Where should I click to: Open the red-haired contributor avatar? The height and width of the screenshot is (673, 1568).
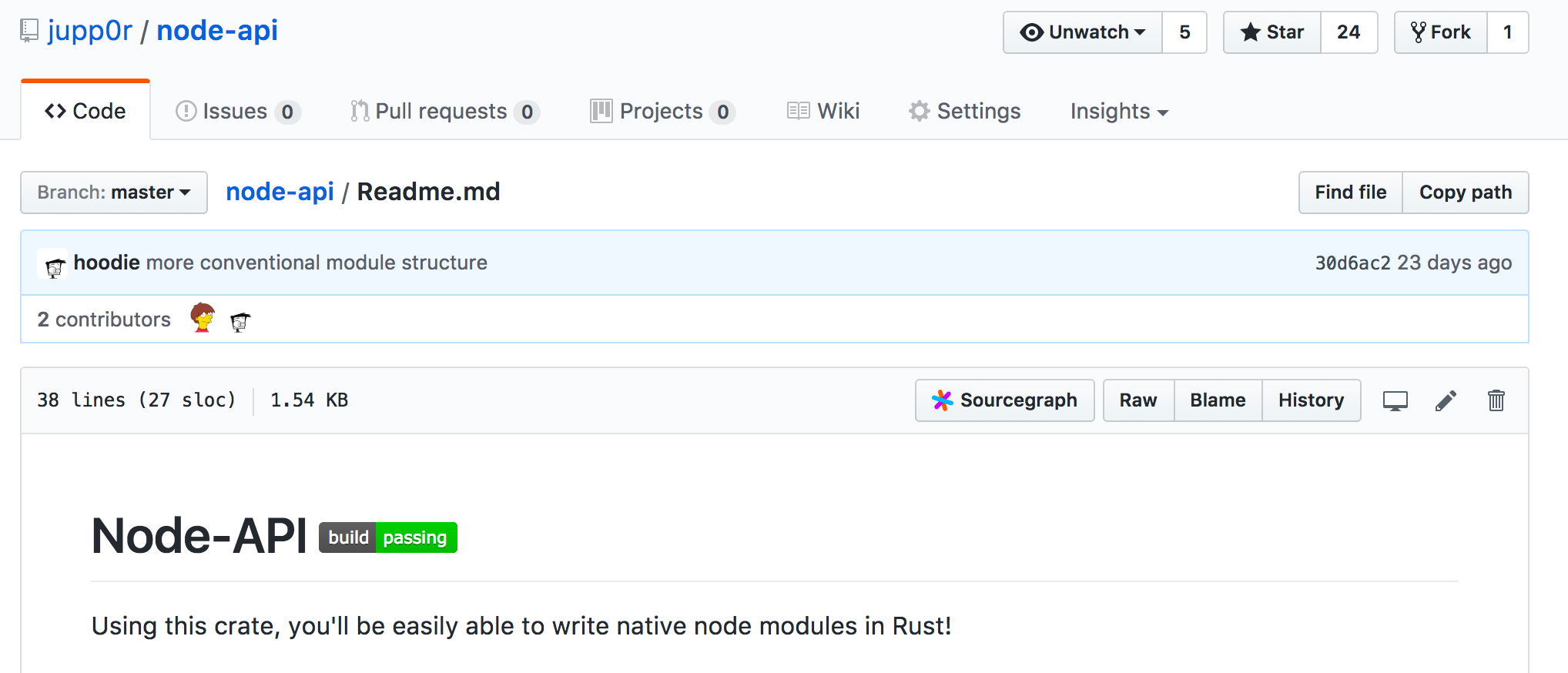(203, 318)
